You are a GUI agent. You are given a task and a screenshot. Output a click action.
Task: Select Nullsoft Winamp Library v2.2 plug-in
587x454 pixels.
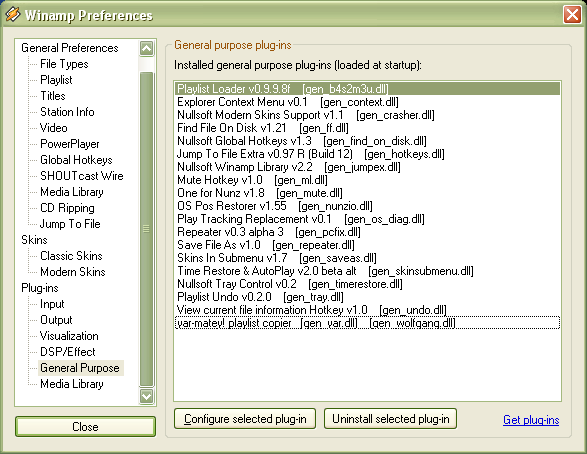pyautogui.click(x=368, y=167)
